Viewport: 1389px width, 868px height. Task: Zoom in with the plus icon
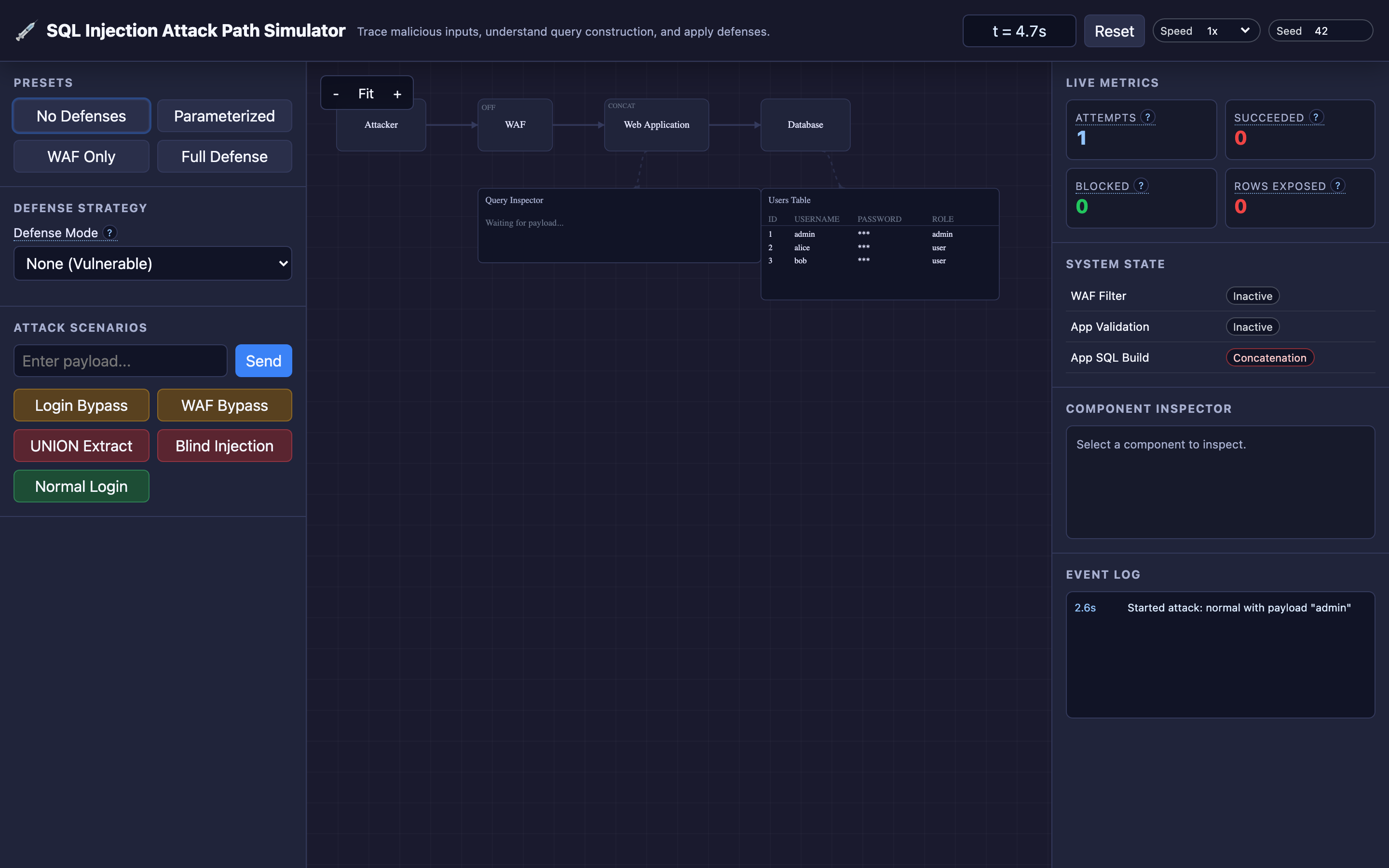(x=397, y=94)
